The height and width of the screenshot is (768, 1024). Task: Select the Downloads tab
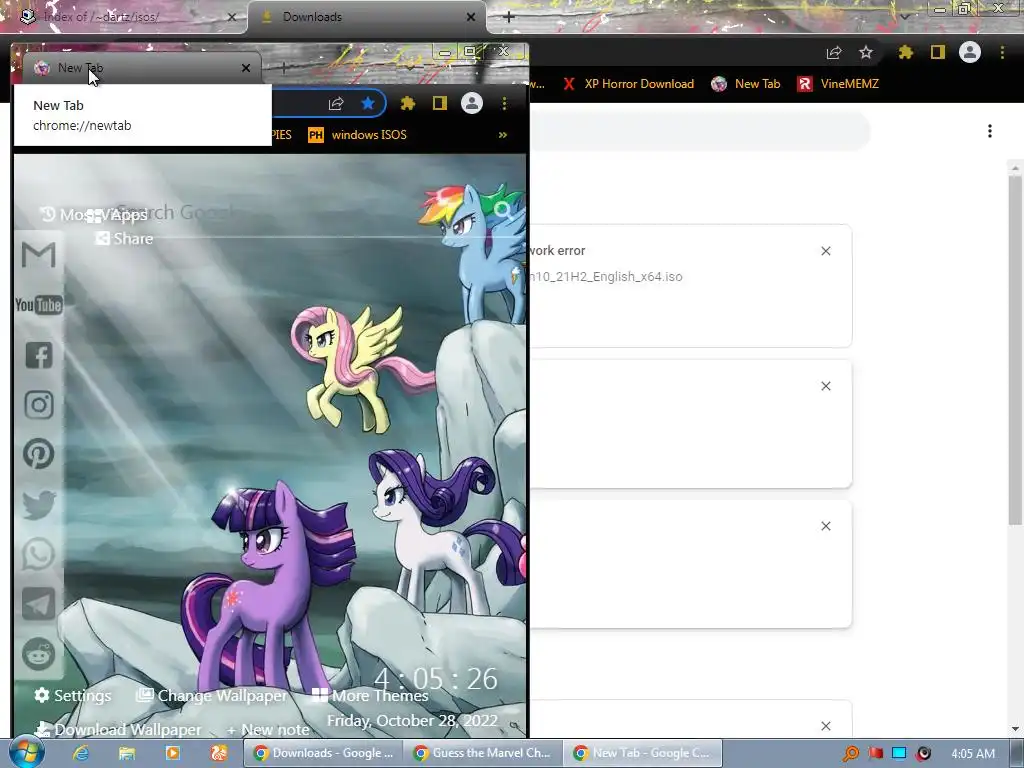(367, 17)
